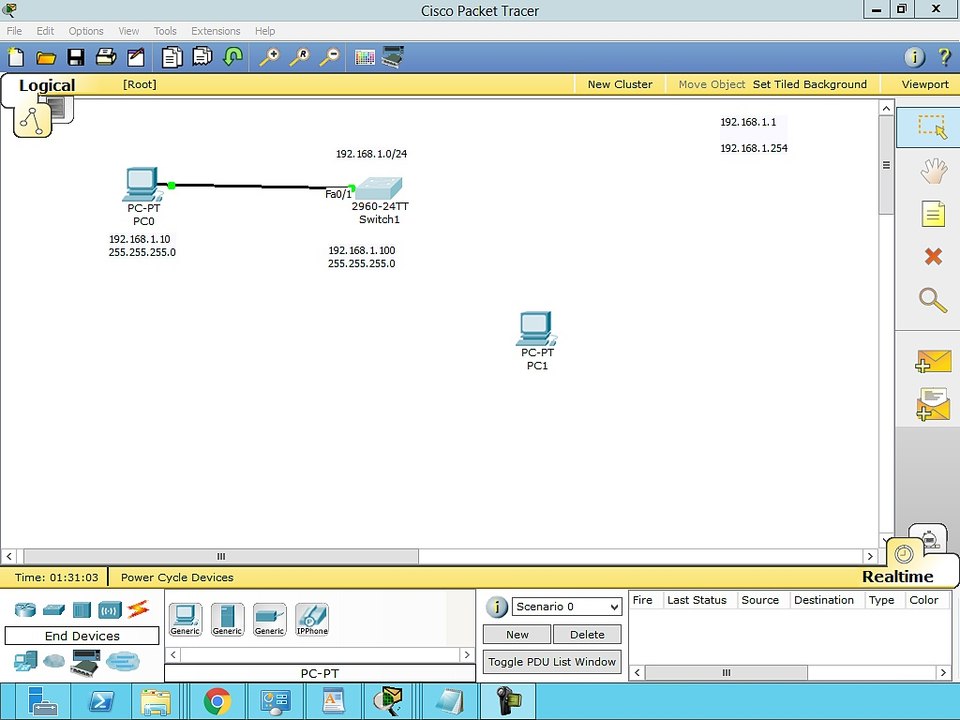The image size is (960, 720).
Task: Select the Add Simple PDU envelope
Action: point(933,361)
